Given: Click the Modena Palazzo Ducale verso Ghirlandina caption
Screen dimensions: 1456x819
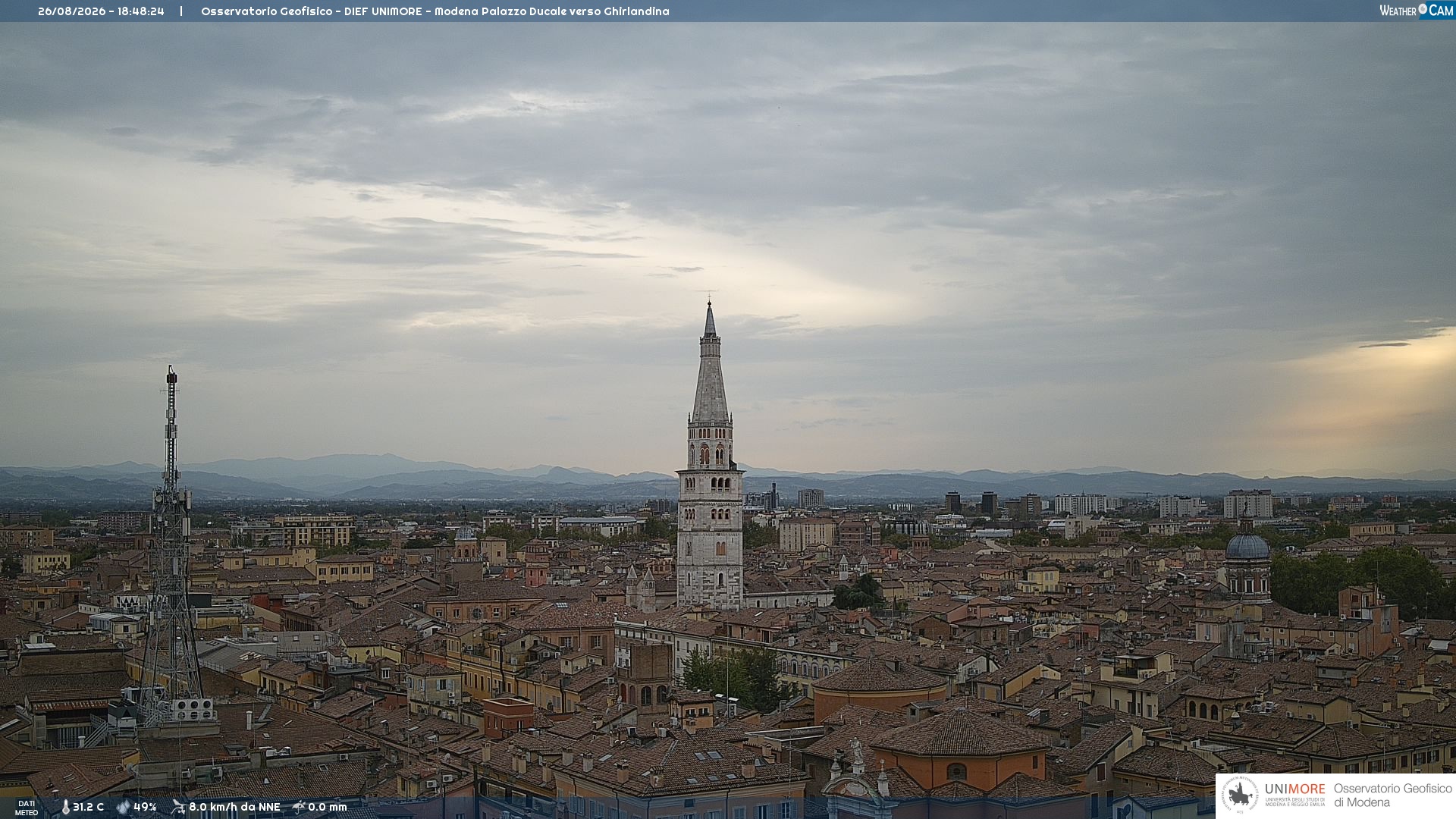Looking at the screenshot, I should click(x=552, y=11).
